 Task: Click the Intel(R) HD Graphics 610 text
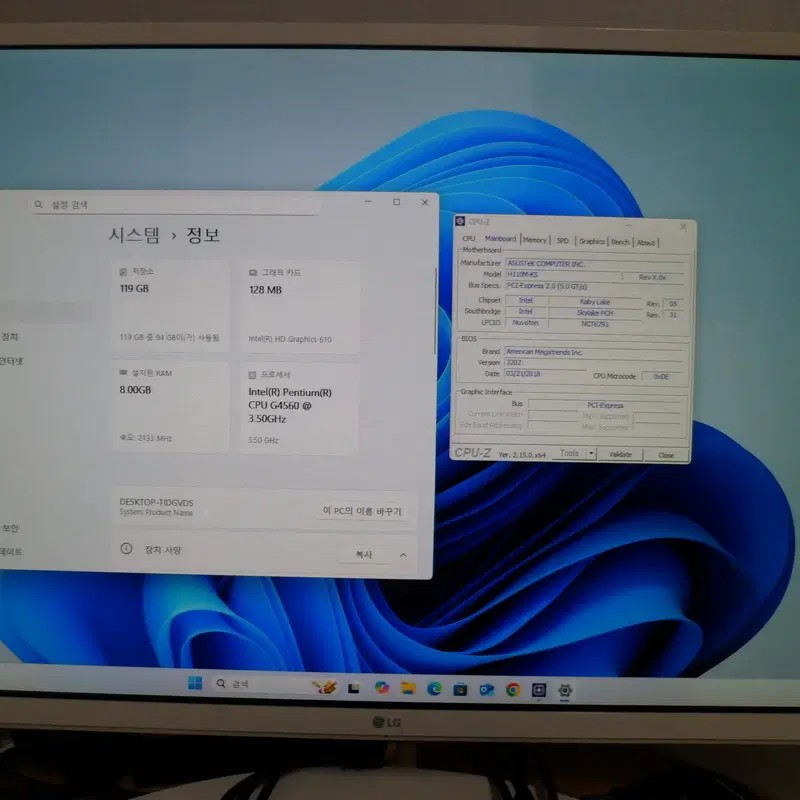click(290, 339)
